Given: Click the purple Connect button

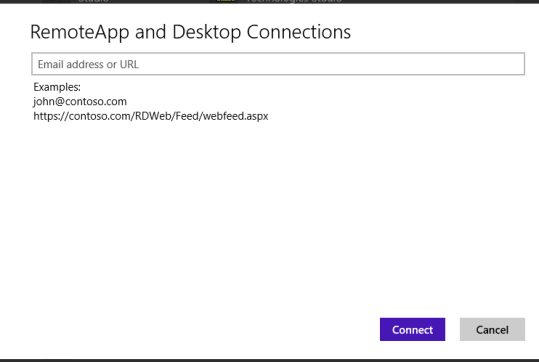Looking at the screenshot, I should coord(412,329).
